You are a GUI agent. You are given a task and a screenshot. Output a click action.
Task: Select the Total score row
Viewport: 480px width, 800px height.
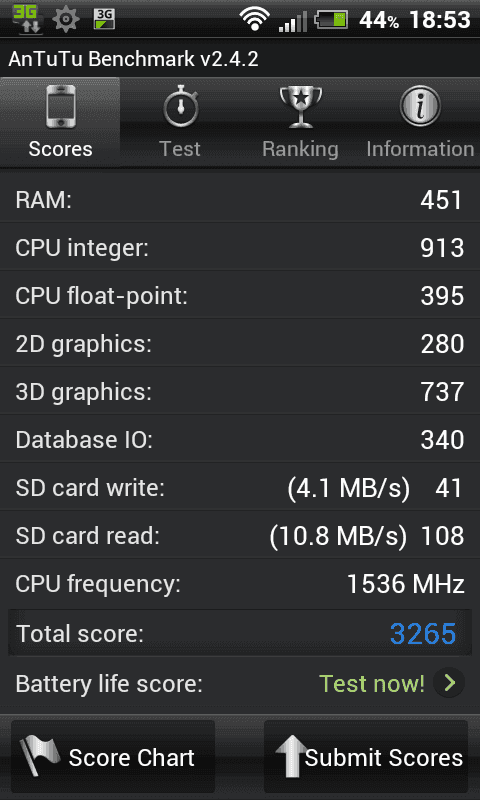pos(240,633)
